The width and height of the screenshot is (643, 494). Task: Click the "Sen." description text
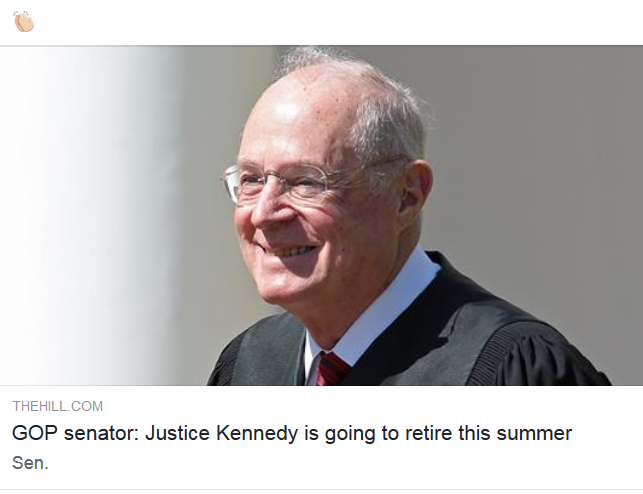pyautogui.click(x=30, y=463)
